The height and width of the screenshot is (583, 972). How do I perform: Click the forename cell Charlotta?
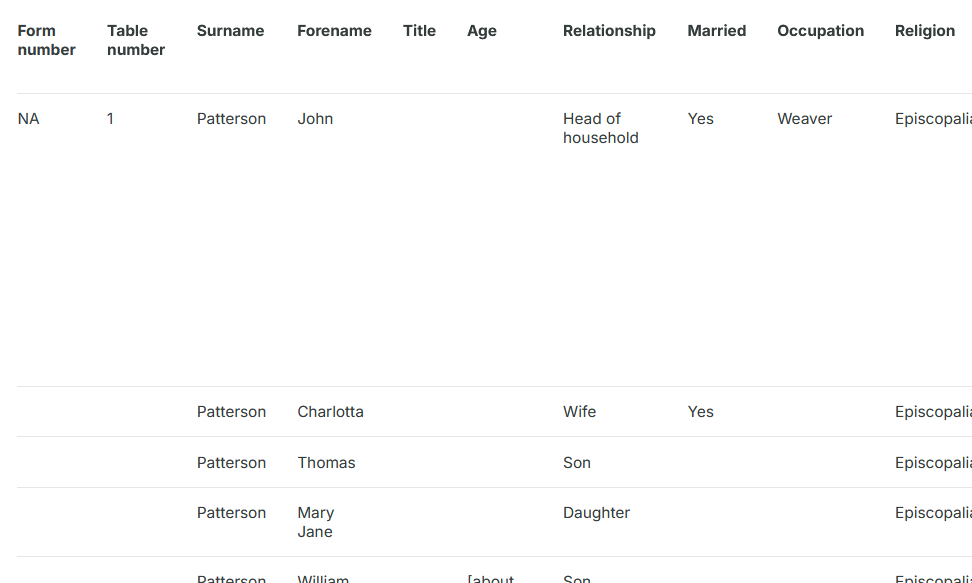point(330,412)
